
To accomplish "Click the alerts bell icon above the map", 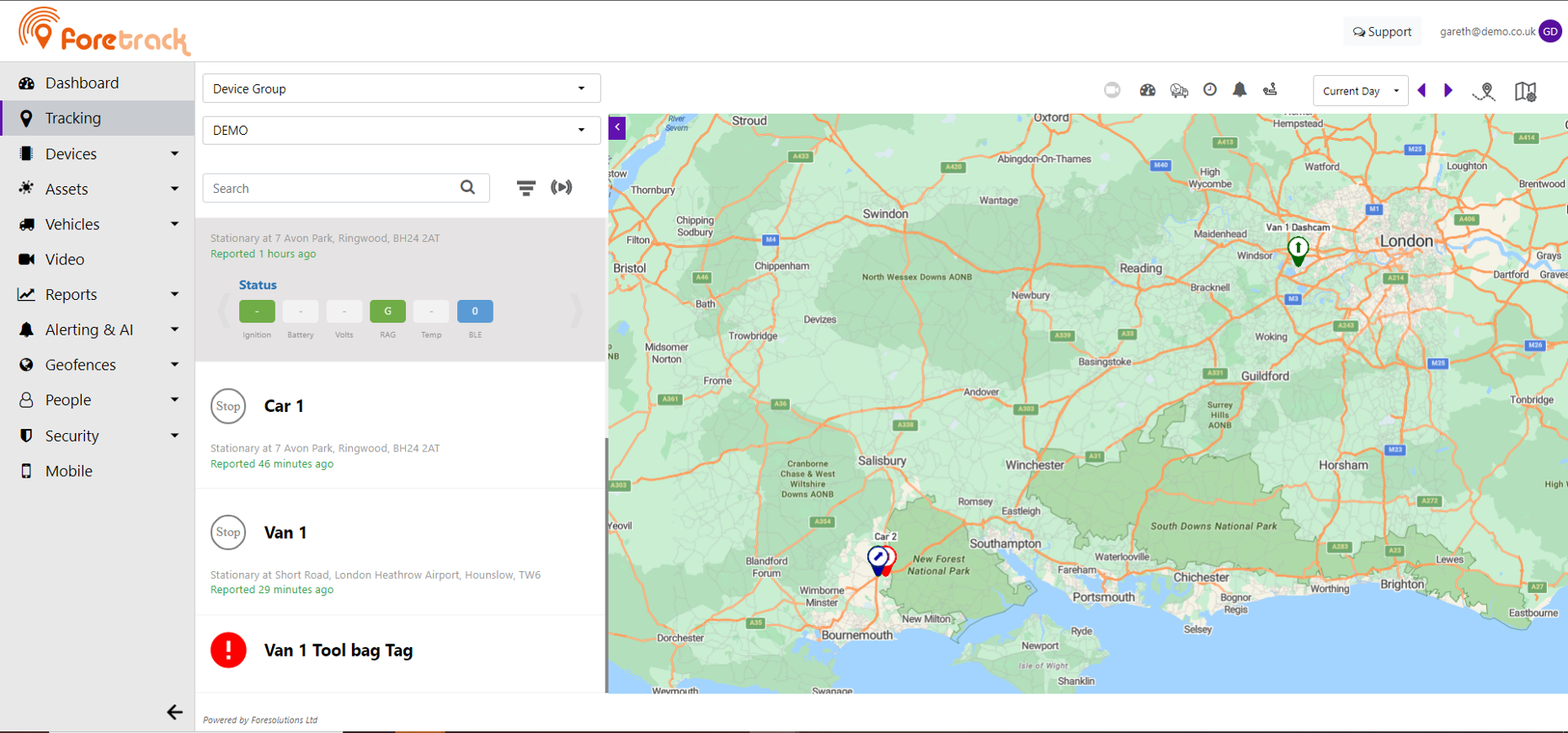I will (1240, 90).
